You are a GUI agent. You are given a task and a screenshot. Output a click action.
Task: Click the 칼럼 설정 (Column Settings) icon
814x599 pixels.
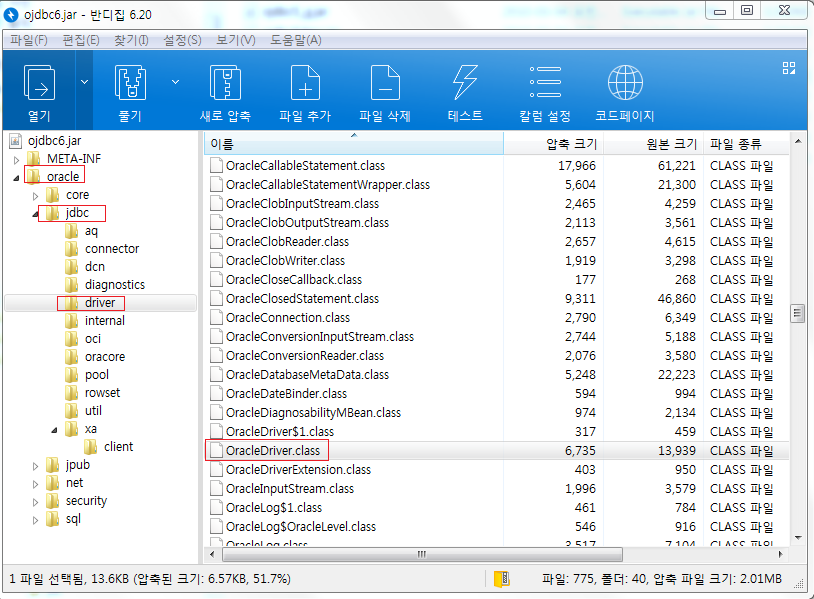pyautogui.click(x=545, y=82)
